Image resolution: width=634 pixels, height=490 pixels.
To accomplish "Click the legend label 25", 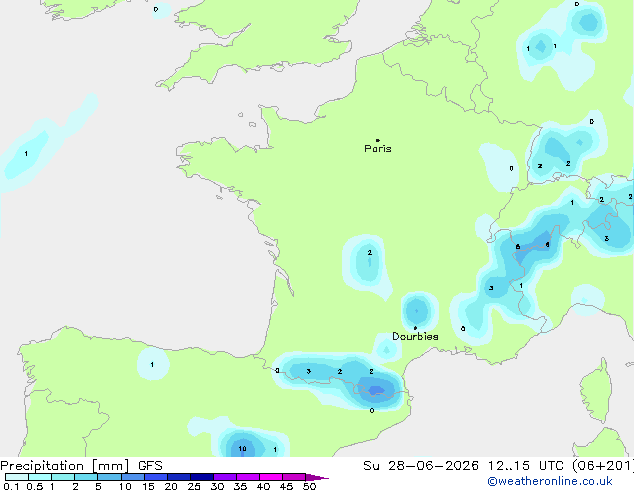I will pos(194,486).
